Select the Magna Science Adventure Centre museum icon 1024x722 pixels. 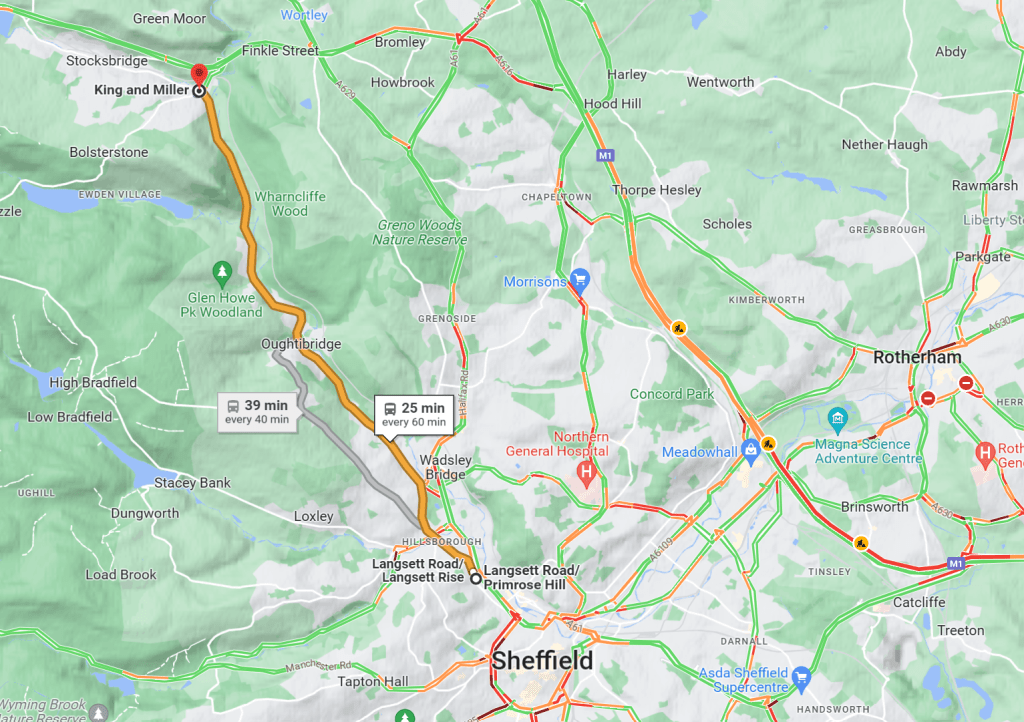click(837, 420)
